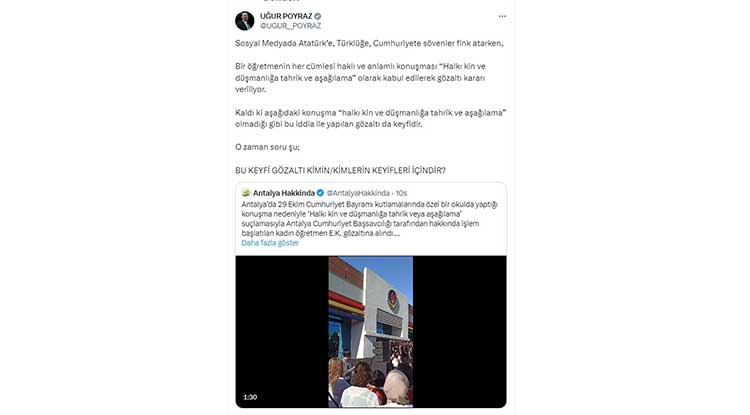Open the UĞUR POYRAZ display name
Viewport: 750px width, 415px height.
[286, 16]
